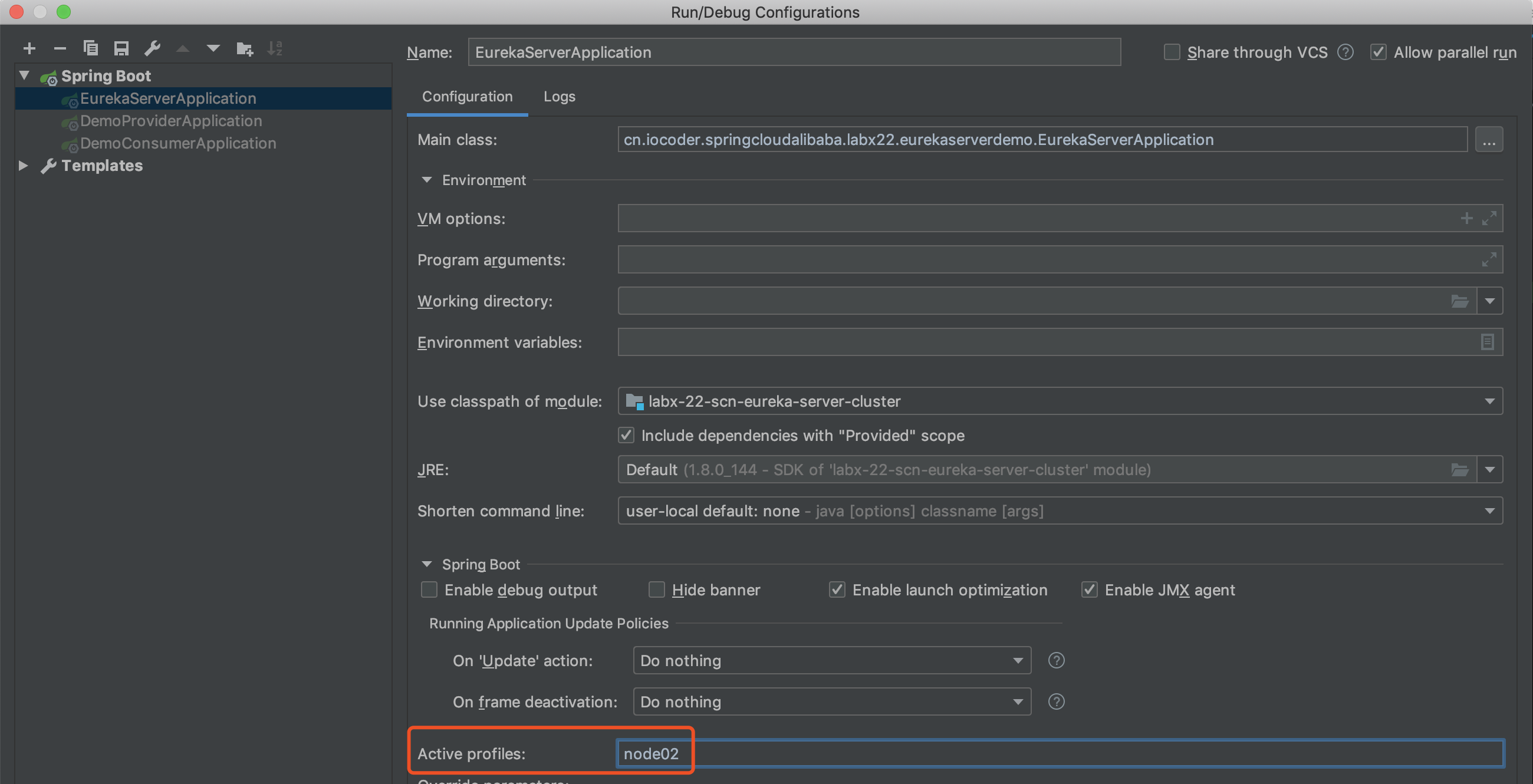
Task: Sort configurations alphabetically
Action: 275,48
